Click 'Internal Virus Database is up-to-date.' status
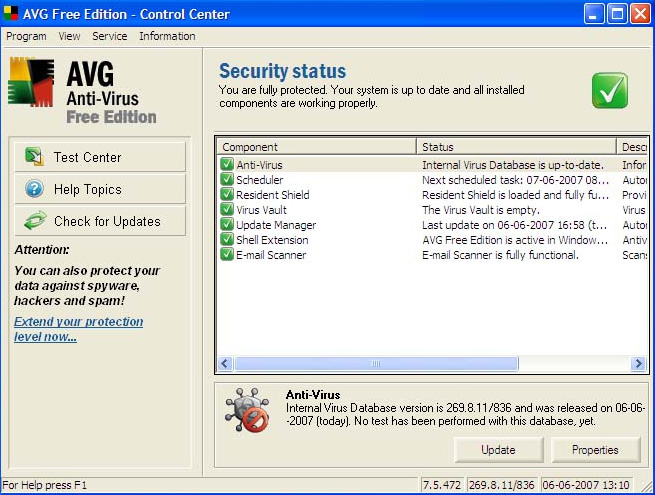Image resolution: width=655 pixels, height=495 pixels. 513,165
